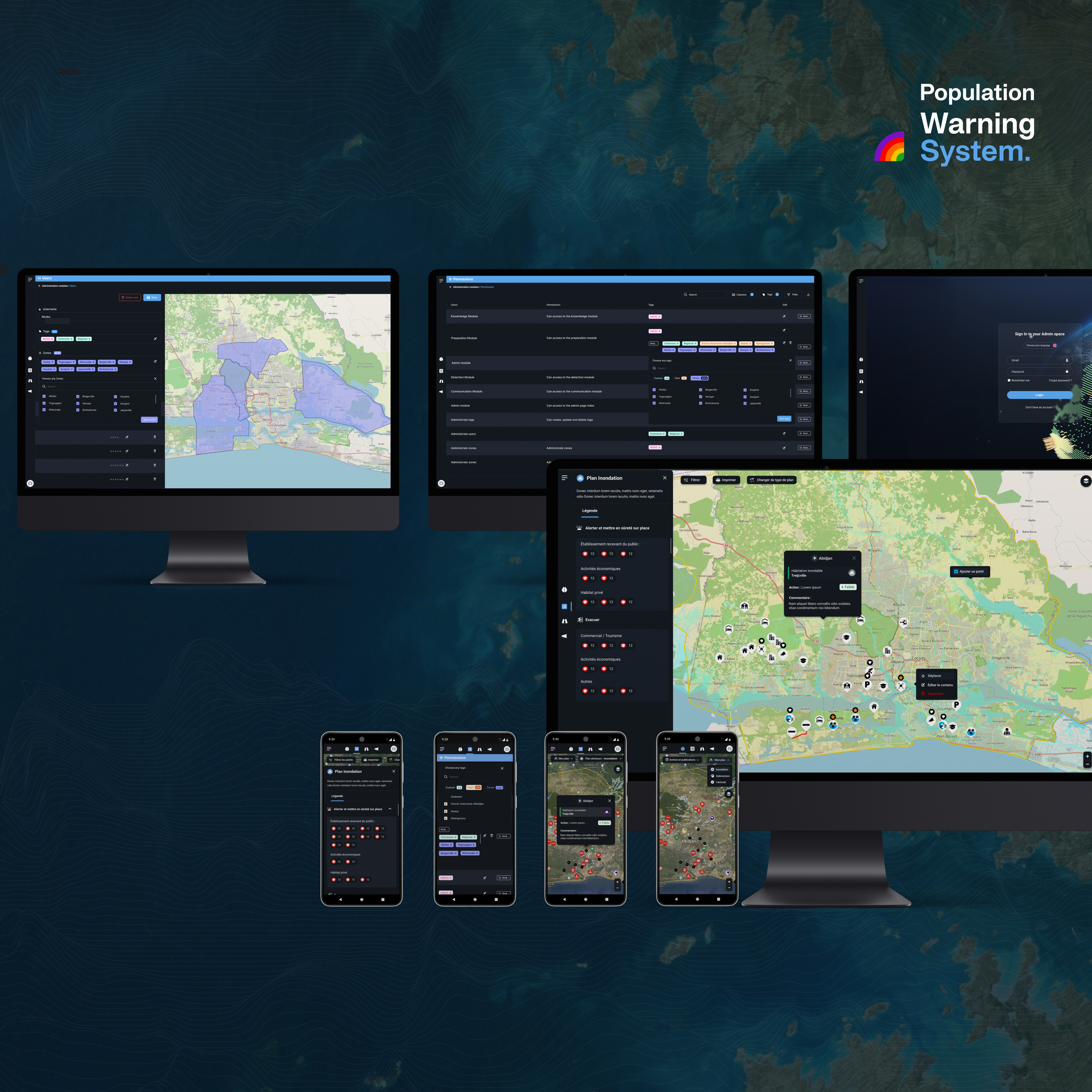Viewport: 1092px width, 1092px height.
Task: Click brain icon in large monitor sidebar
Action: (564, 590)
